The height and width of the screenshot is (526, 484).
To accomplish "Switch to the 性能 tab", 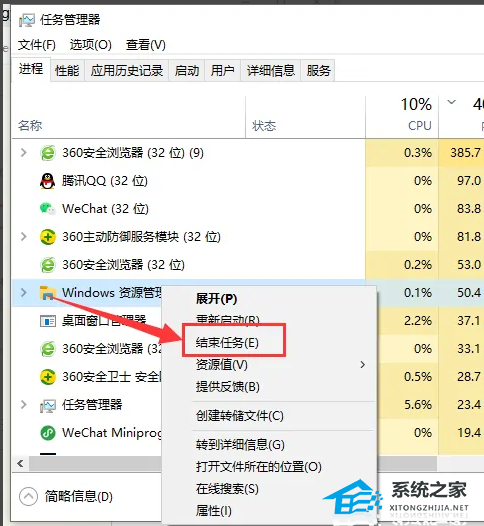I will (67, 71).
